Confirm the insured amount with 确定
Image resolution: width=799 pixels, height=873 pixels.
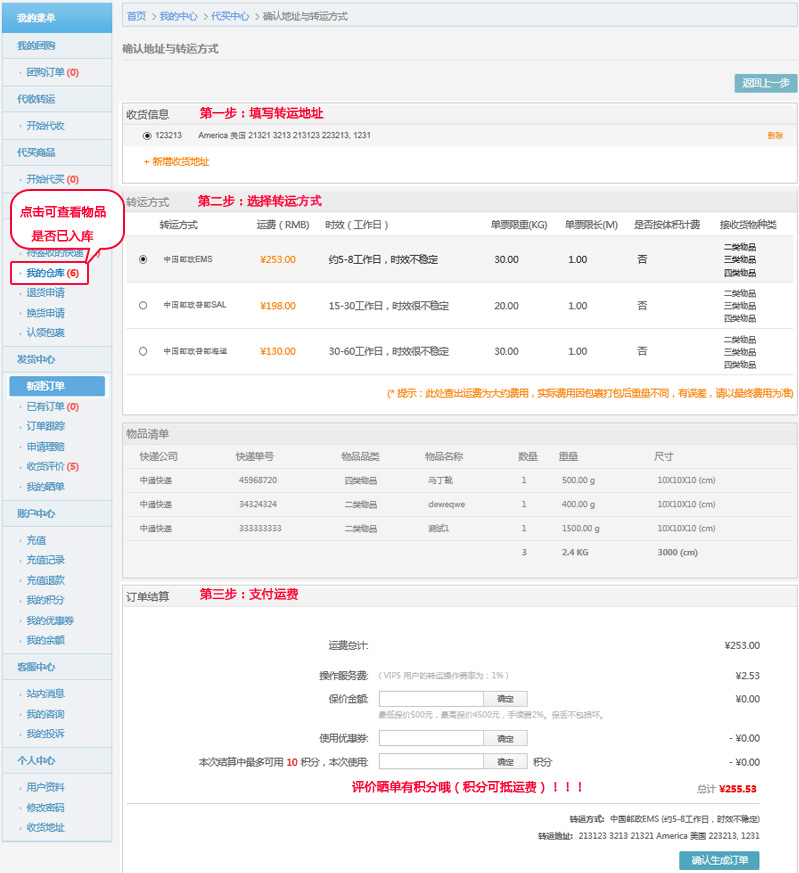coord(505,699)
